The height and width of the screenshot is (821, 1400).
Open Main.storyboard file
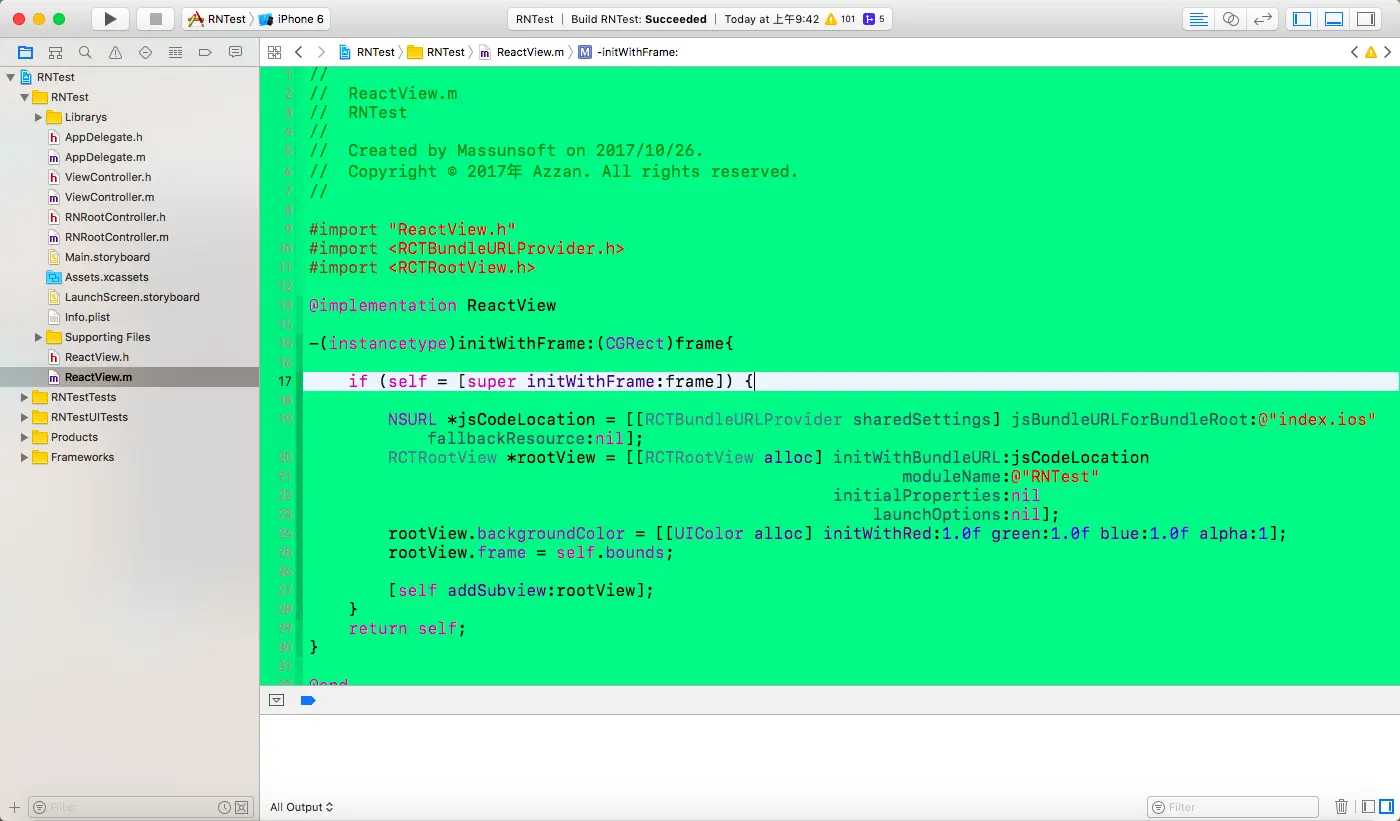(x=107, y=257)
